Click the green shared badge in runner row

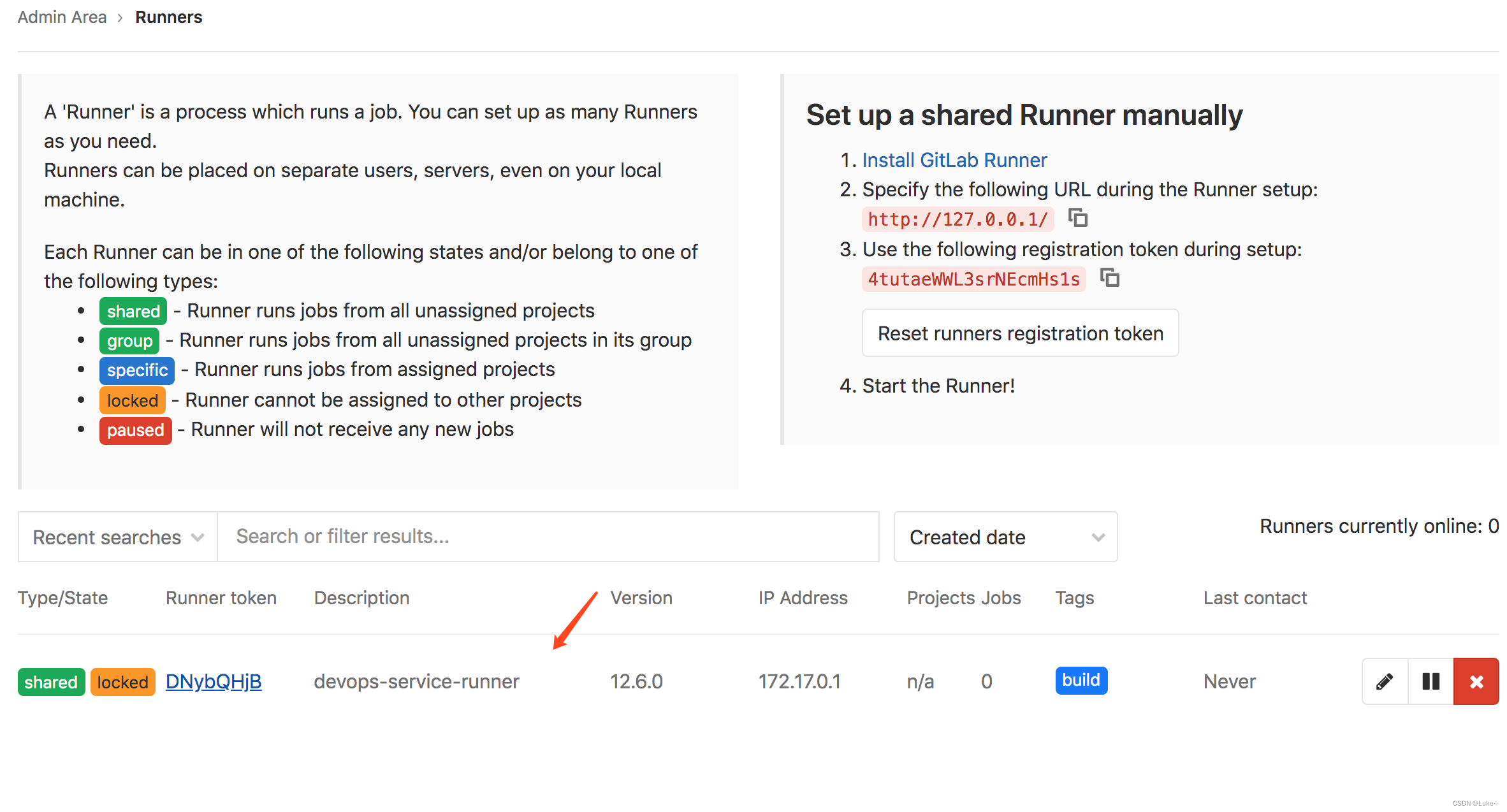click(51, 682)
